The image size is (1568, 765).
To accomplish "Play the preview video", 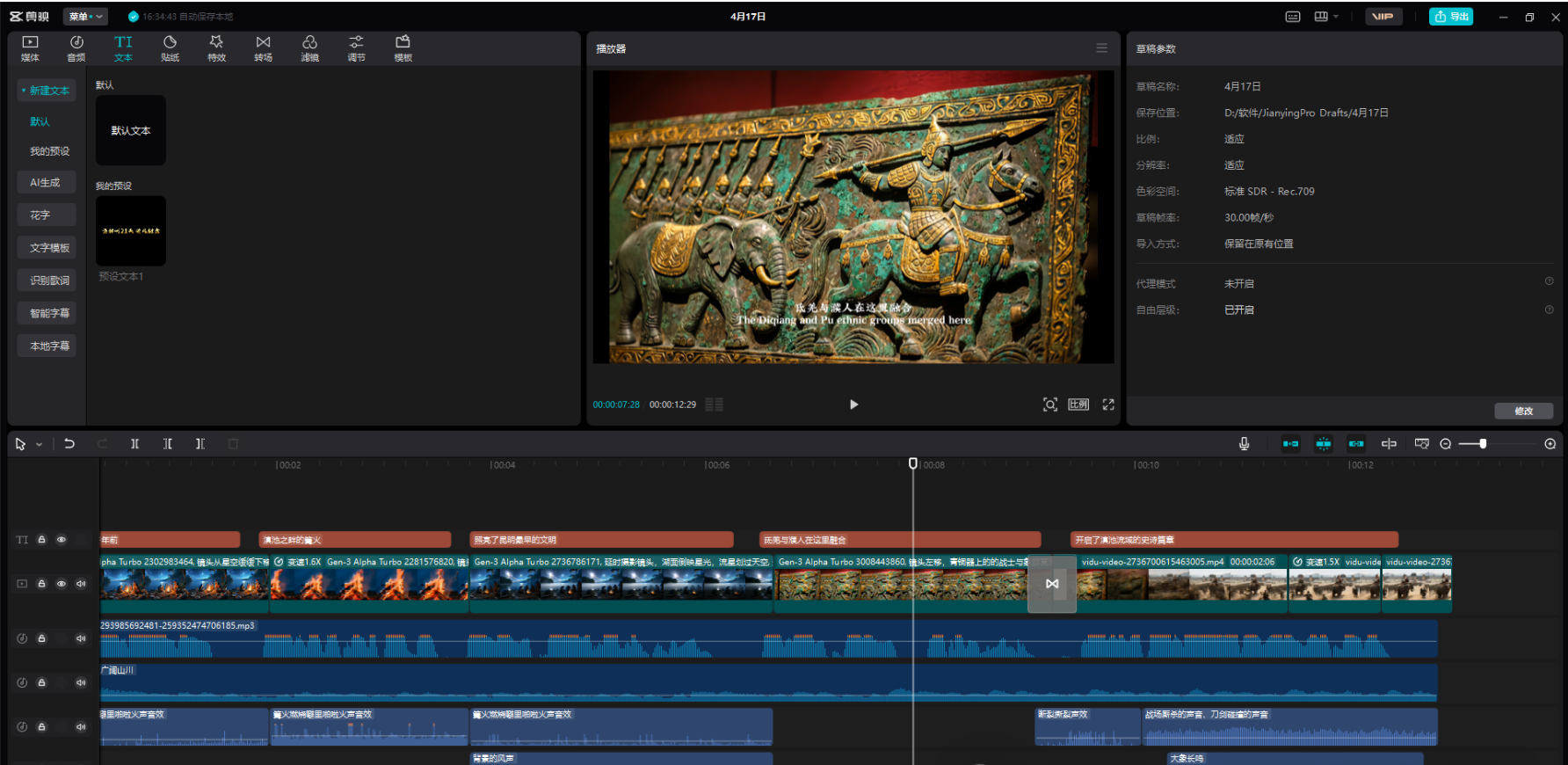I will [853, 404].
